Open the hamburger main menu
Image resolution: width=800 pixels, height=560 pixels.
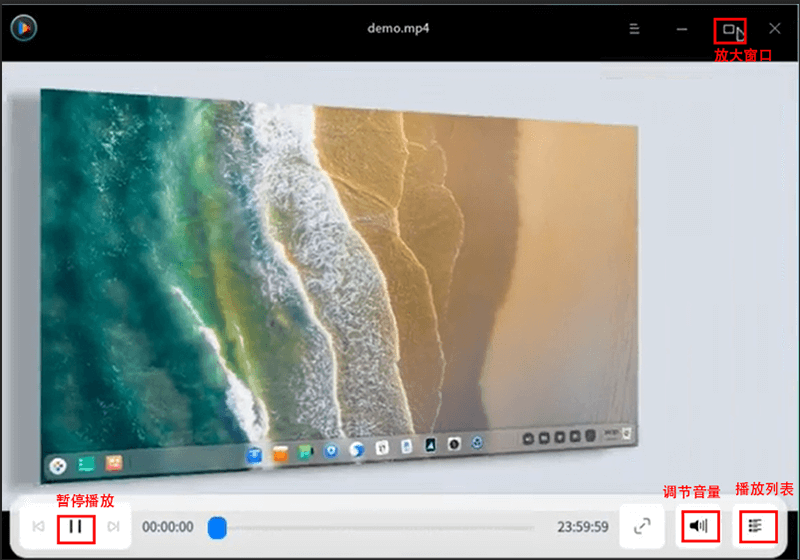click(x=634, y=29)
